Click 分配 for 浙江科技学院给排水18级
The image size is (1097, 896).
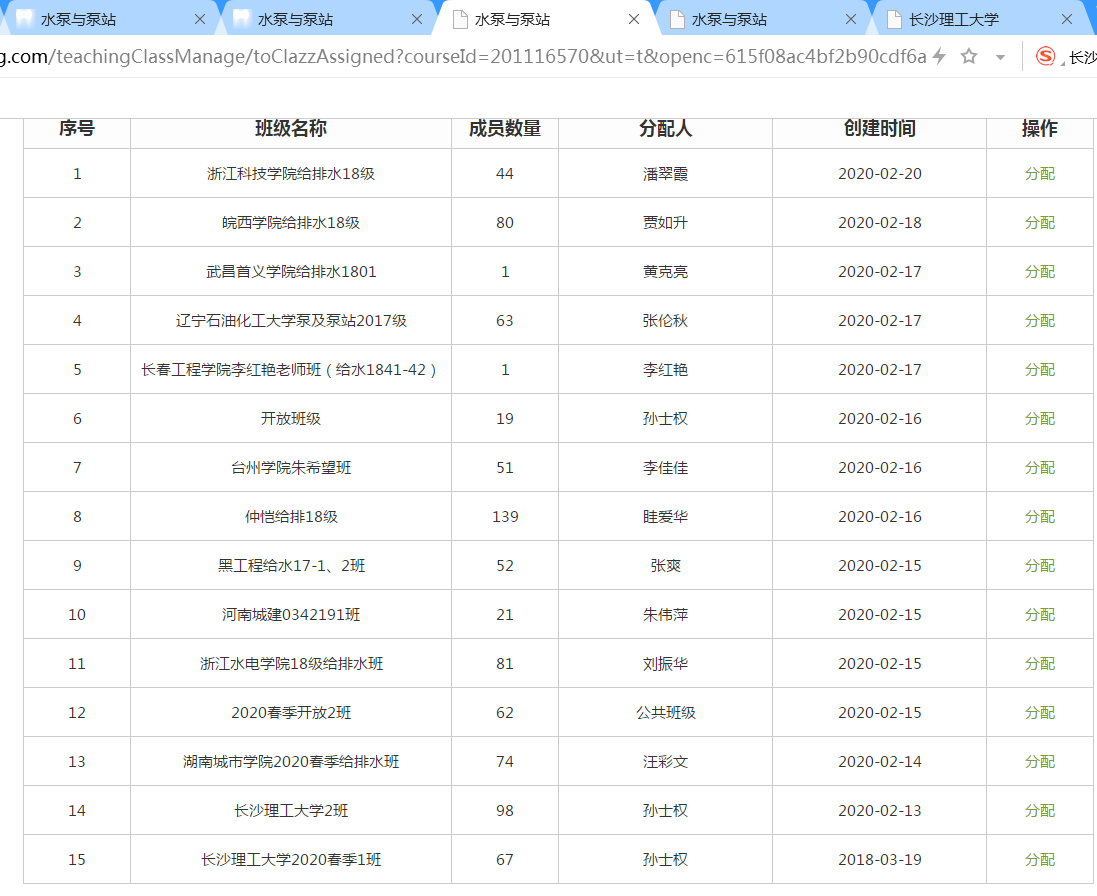pos(1039,174)
